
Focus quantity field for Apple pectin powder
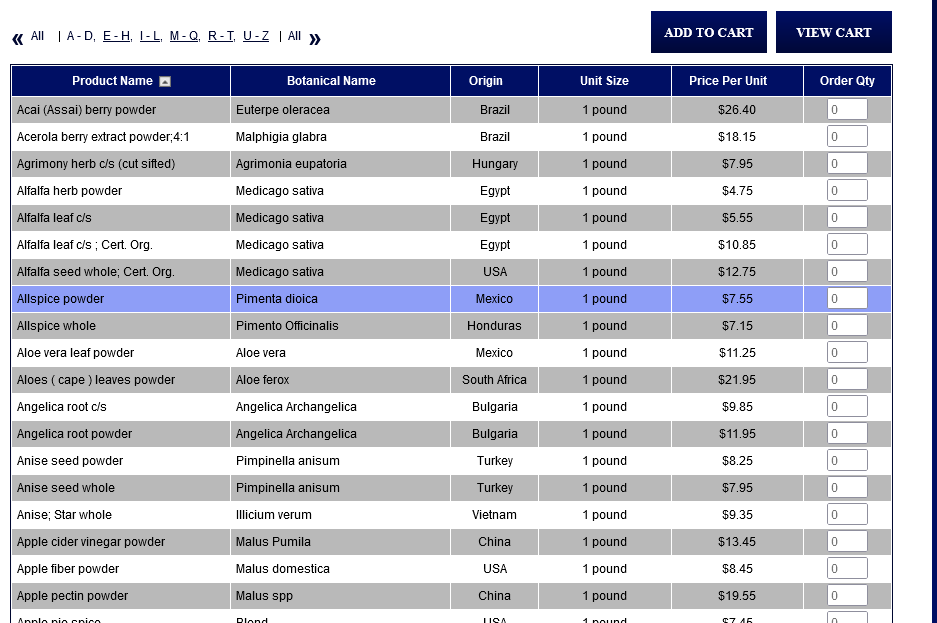(x=847, y=595)
